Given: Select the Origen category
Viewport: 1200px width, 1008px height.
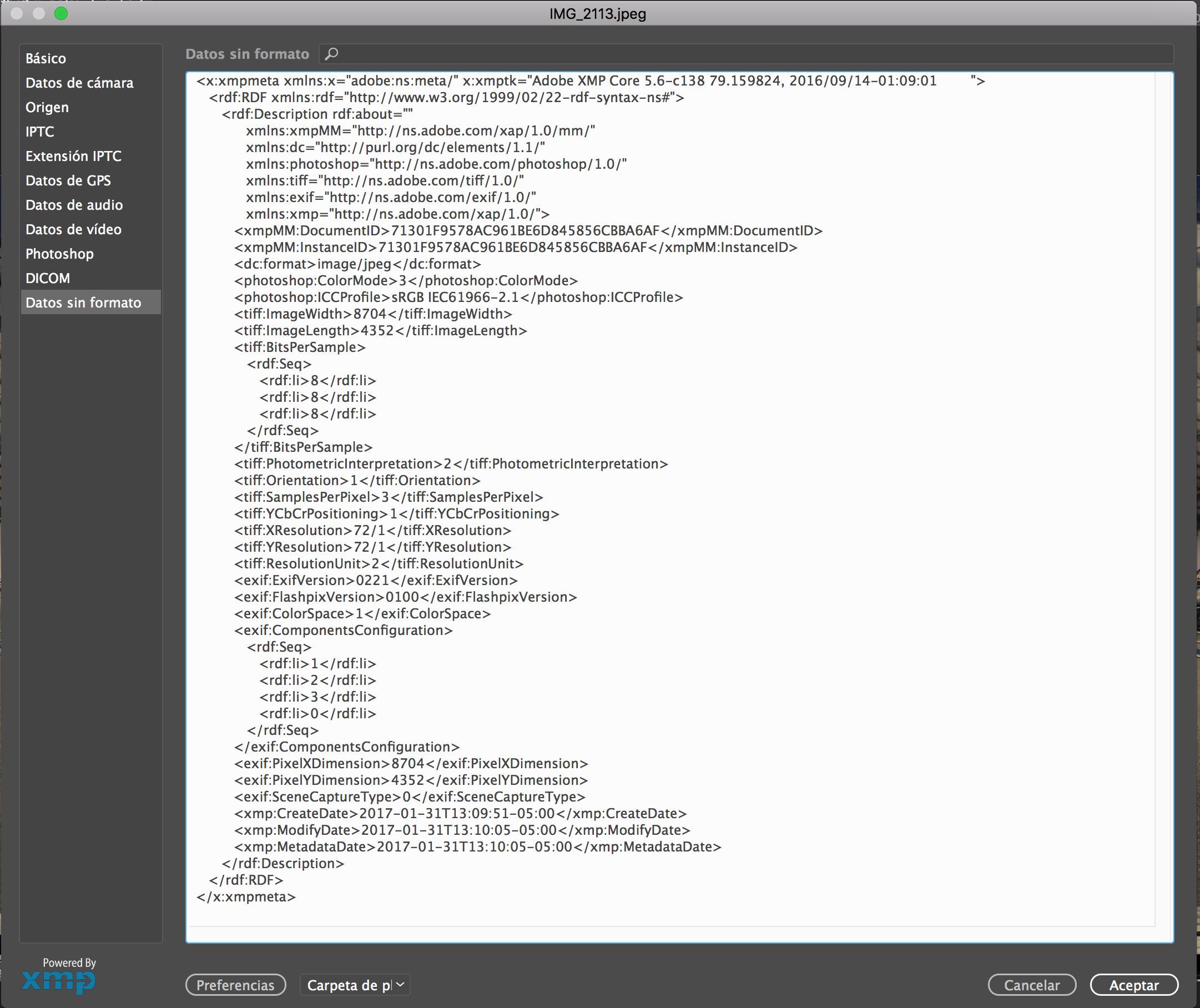Looking at the screenshot, I should tap(47, 108).
